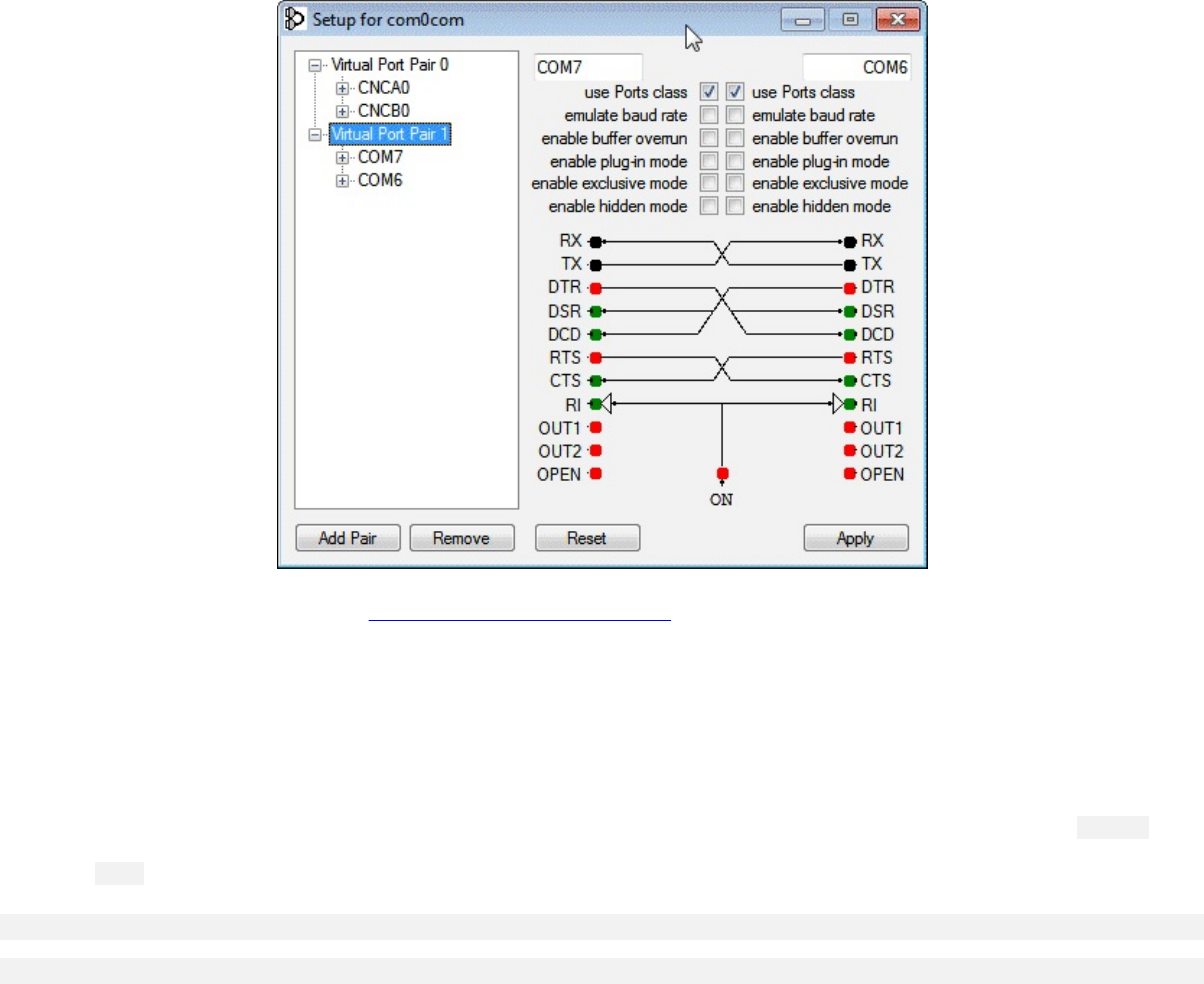Click the COM6 side OUT1 red pin
Image resolution: width=1204 pixels, height=984 pixels.
[x=850, y=428]
